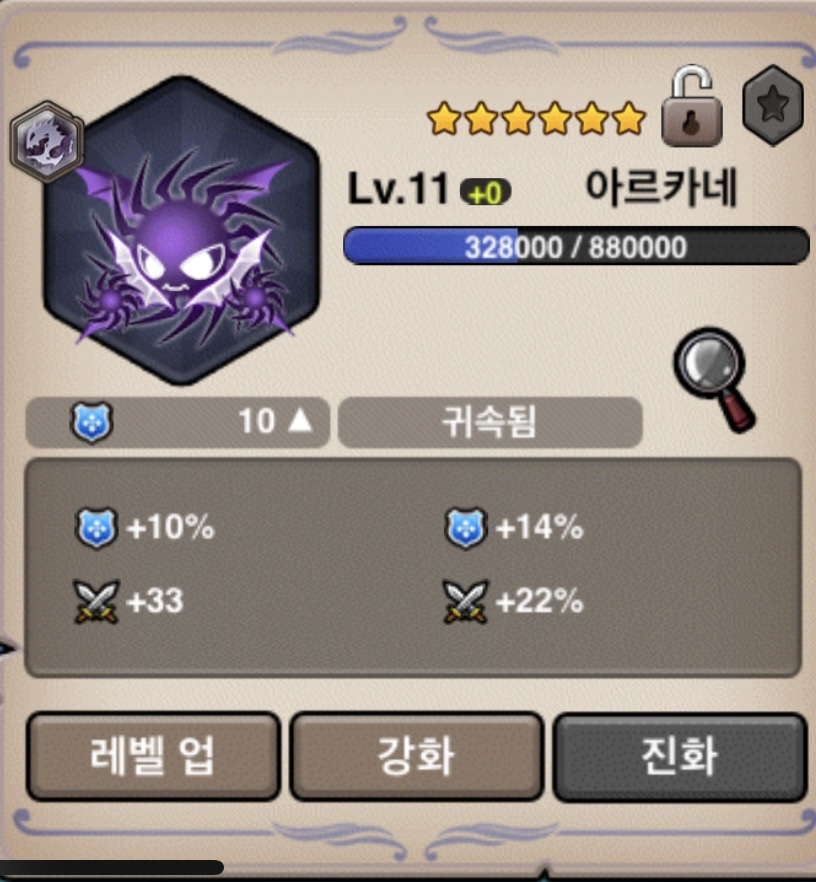Tap the six gold stars rating
The width and height of the screenshot is (816, 882).
pos(537,119)
